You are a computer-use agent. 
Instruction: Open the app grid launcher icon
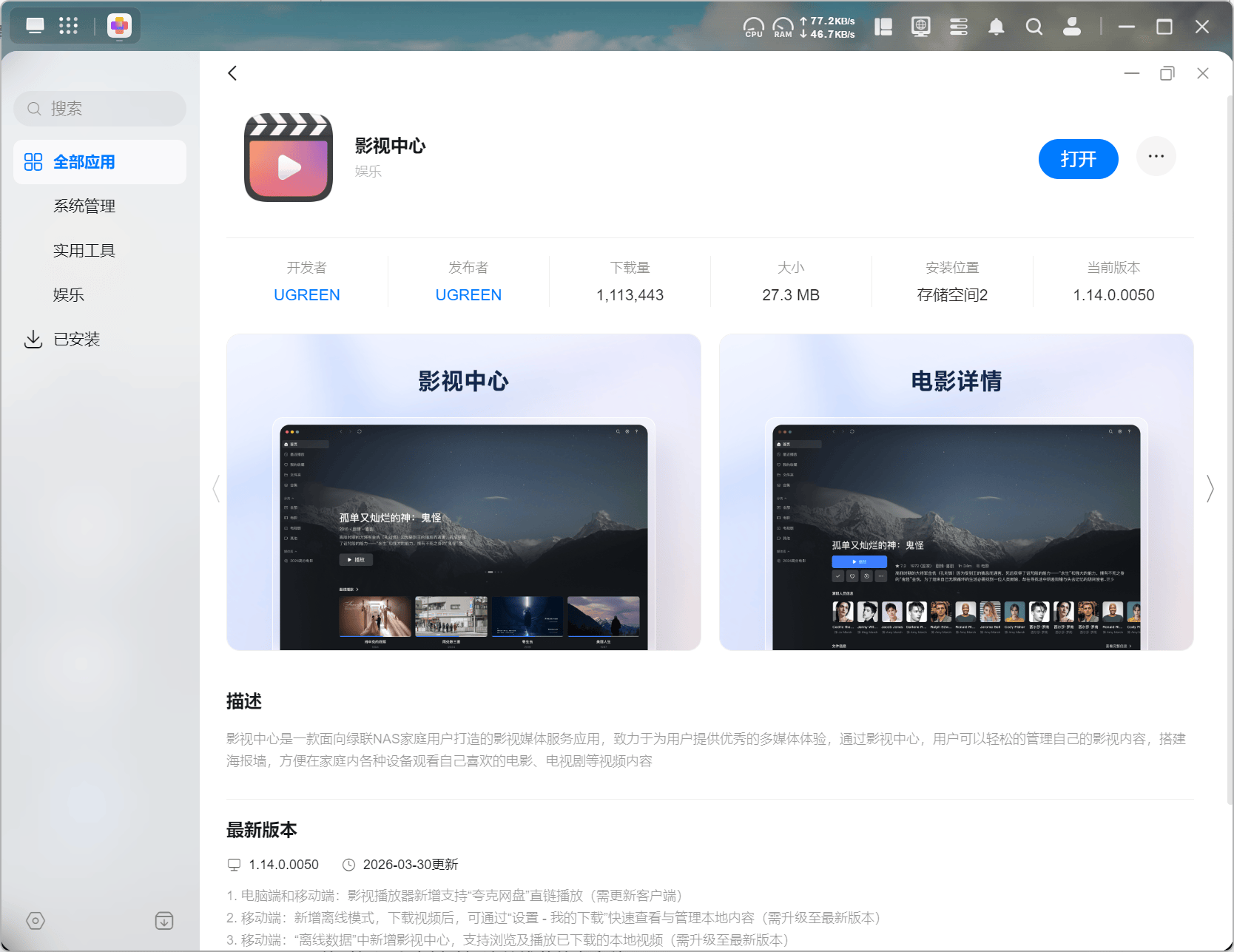pyautogui.click(x=68, y=26)
